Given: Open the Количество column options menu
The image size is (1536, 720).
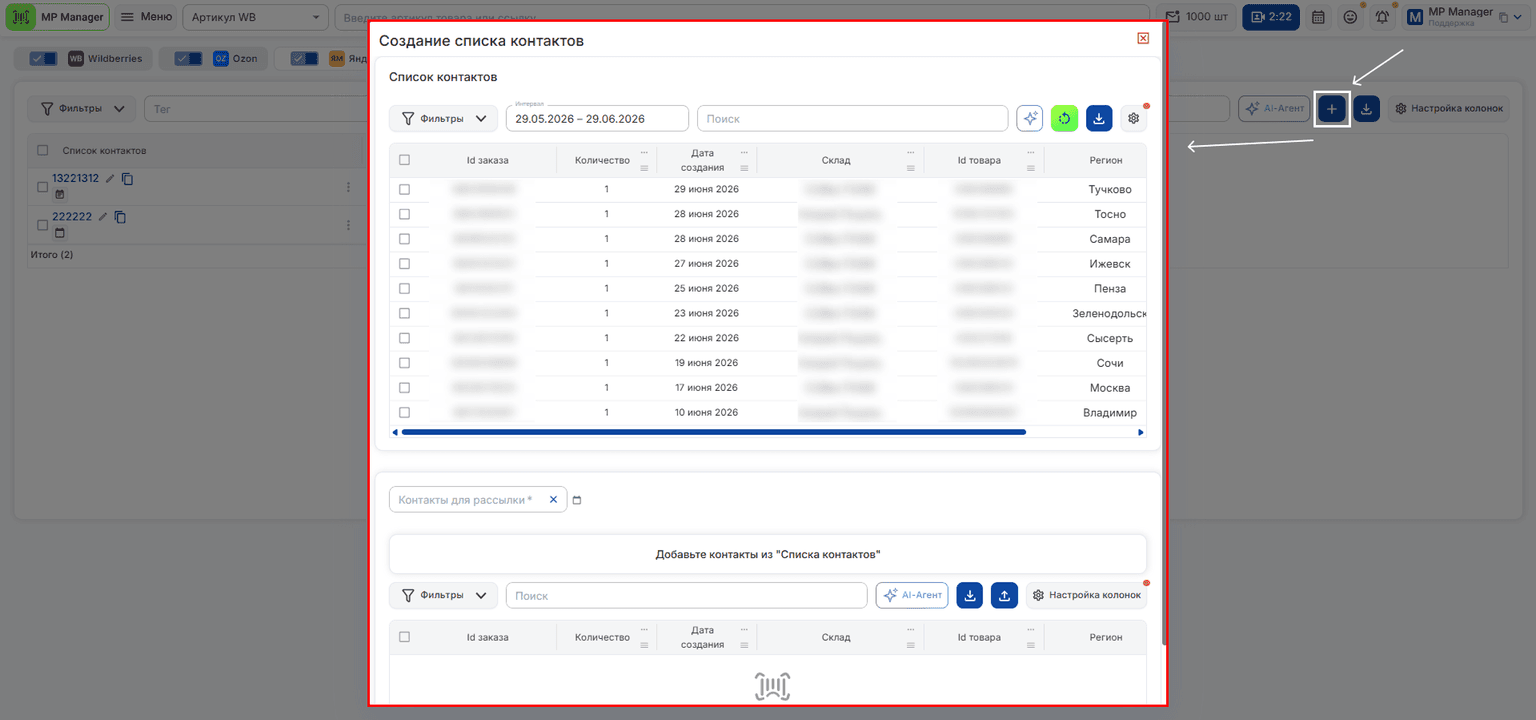Looking at the screenshot, I should pyautogui.click(x=644, y=153).
